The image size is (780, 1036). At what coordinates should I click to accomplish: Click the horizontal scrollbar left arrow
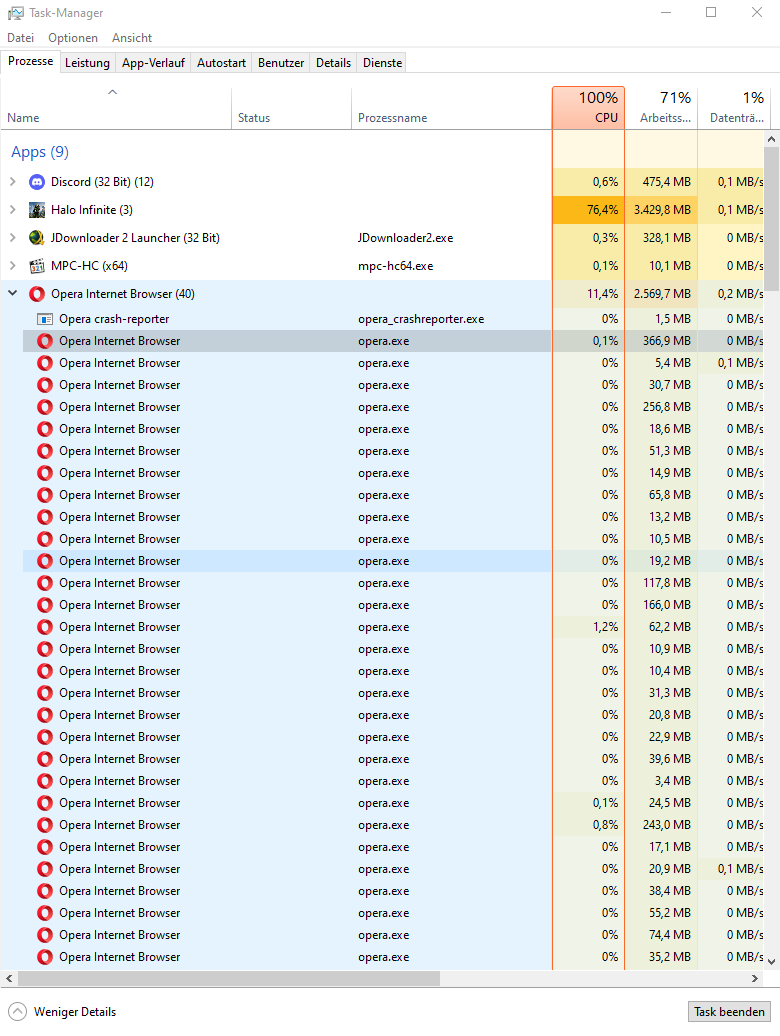click(x=9, y=978)
